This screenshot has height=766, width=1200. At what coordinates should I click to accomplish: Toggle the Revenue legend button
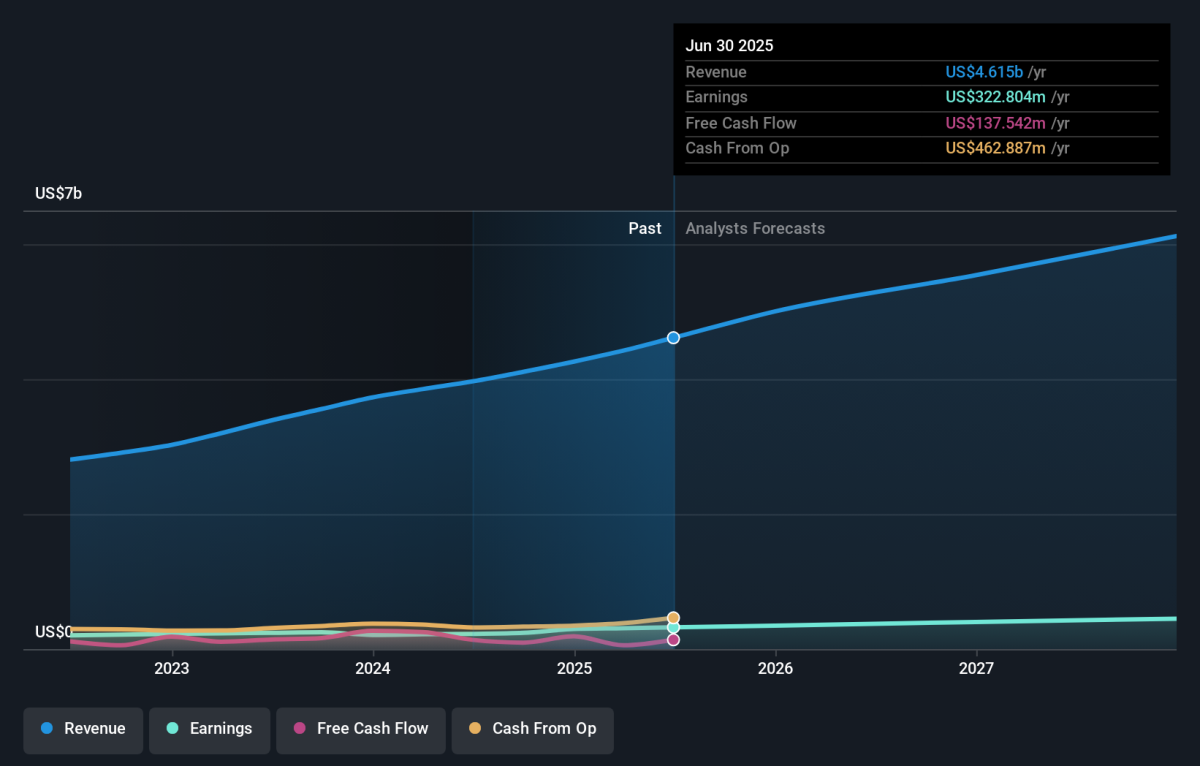[x=83, y=729]
